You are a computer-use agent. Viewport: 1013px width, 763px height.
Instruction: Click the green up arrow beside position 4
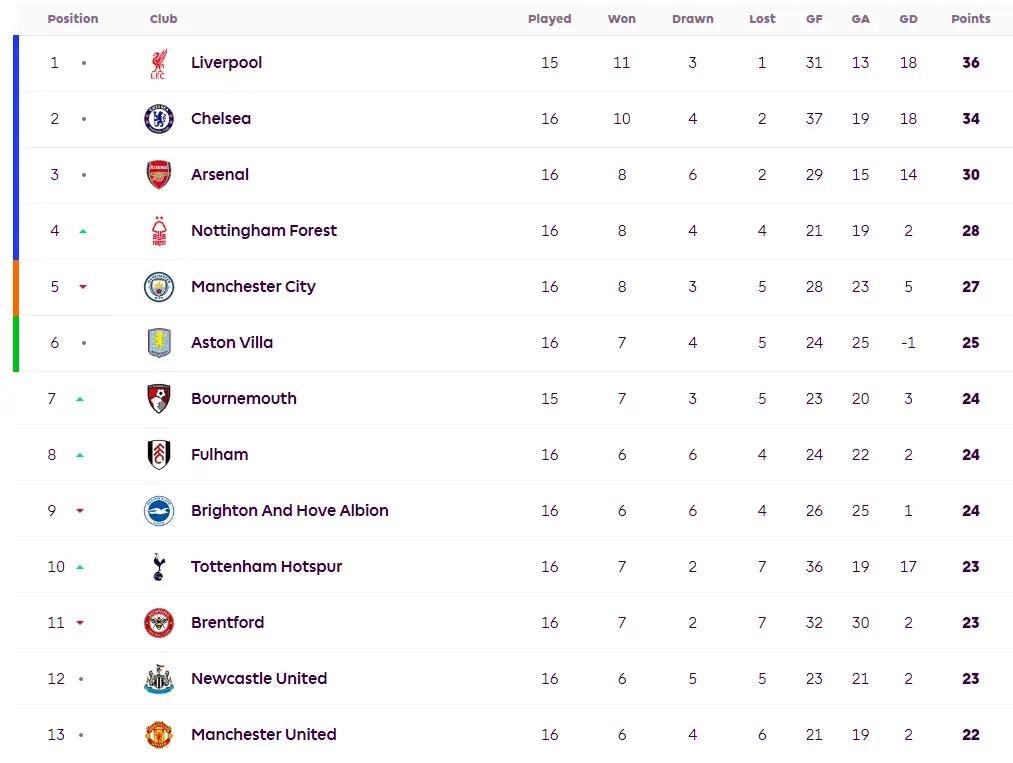click(83, 231)
